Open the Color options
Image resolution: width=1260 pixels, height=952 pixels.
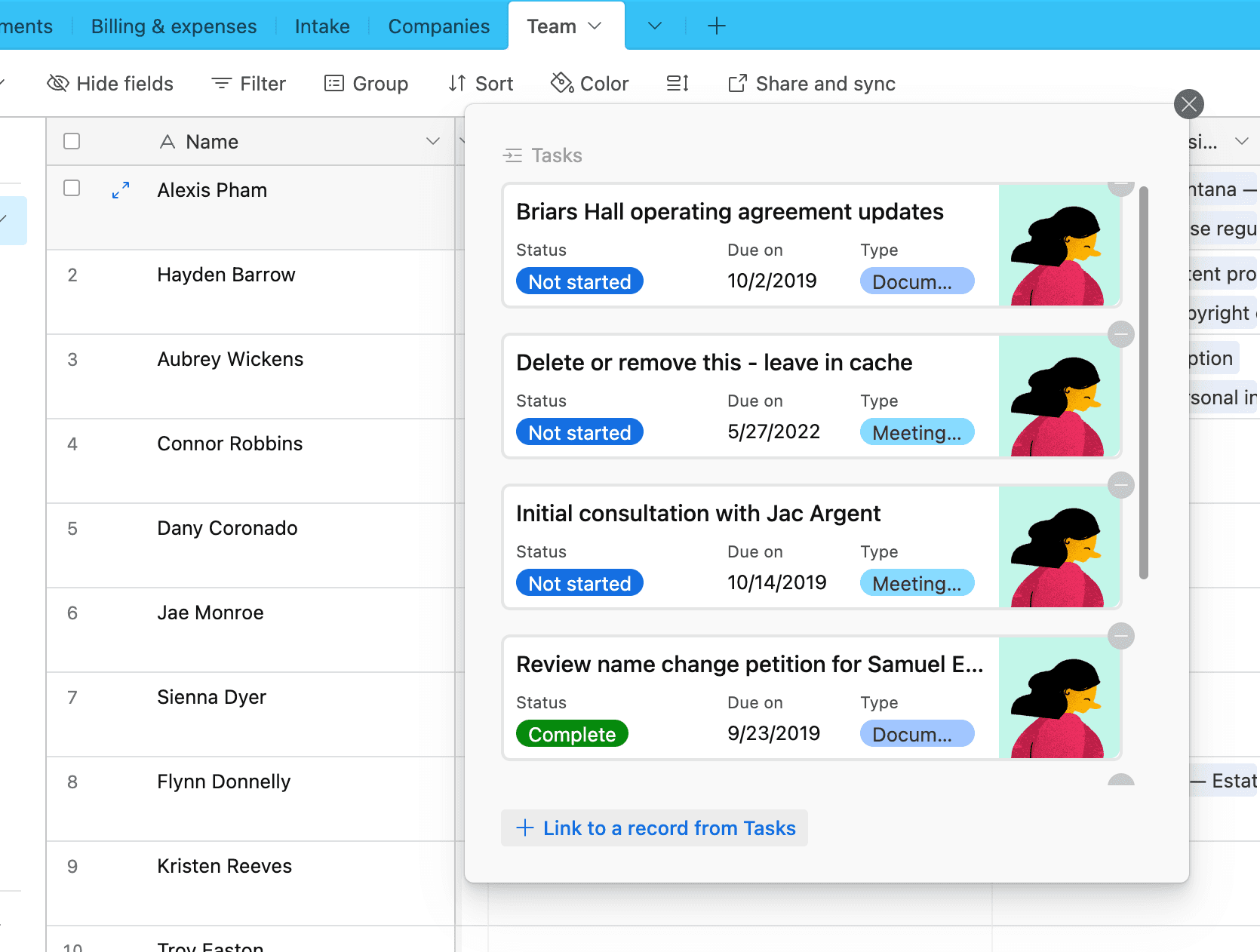[x=589, y=84]
